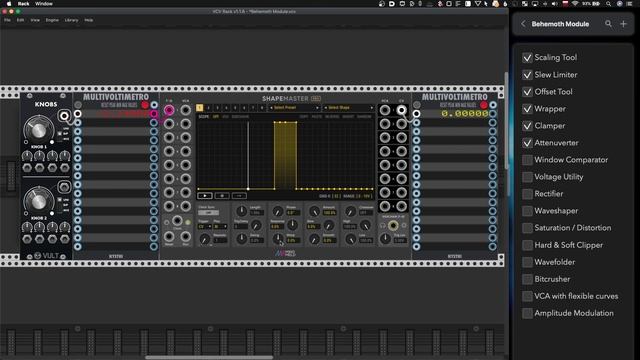The width and height of the screenshot is (640, 360).
Task: Click Reverse button on ShapeMaster display
Action: 332,117
